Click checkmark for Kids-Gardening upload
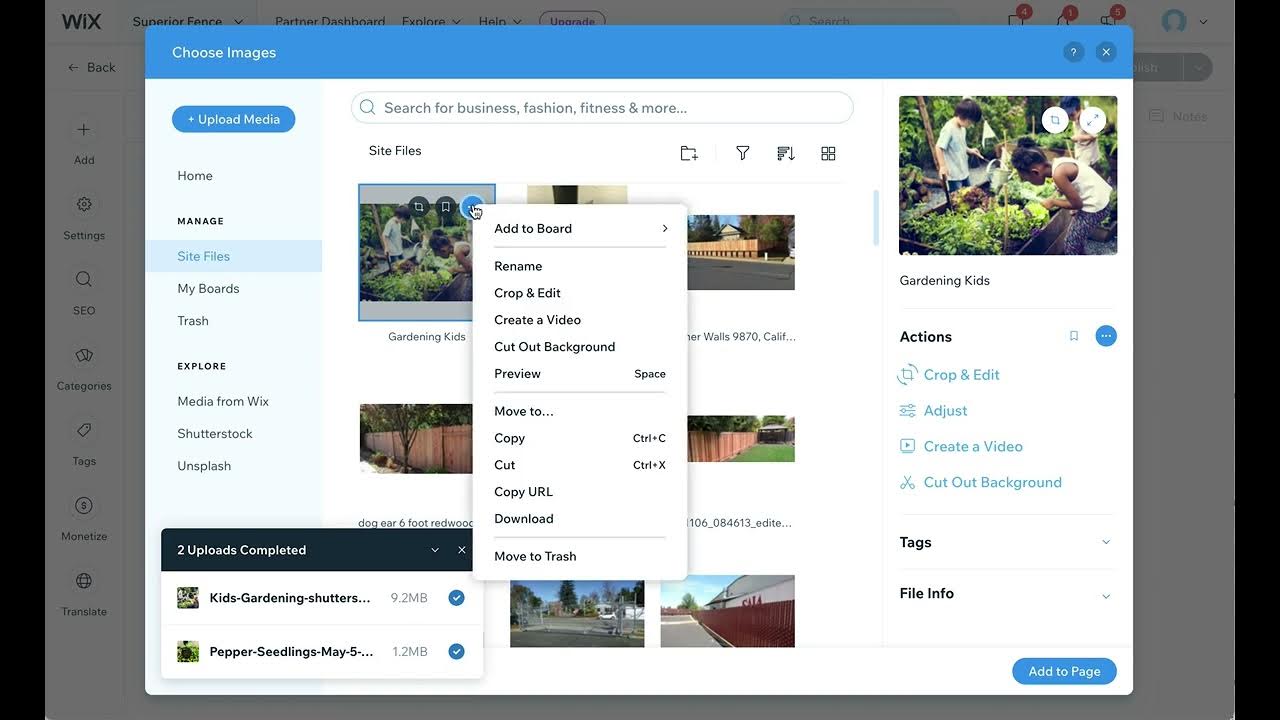The height and width of the screenshot is (720, 1280). coord(456,598)
